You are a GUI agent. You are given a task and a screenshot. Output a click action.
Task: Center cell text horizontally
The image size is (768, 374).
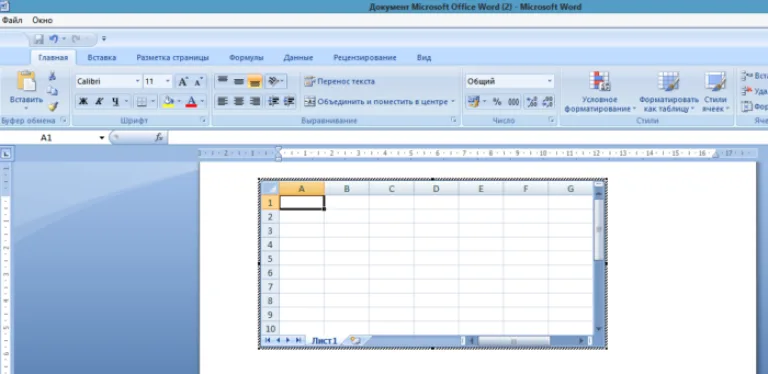click(x=239, y=101)
